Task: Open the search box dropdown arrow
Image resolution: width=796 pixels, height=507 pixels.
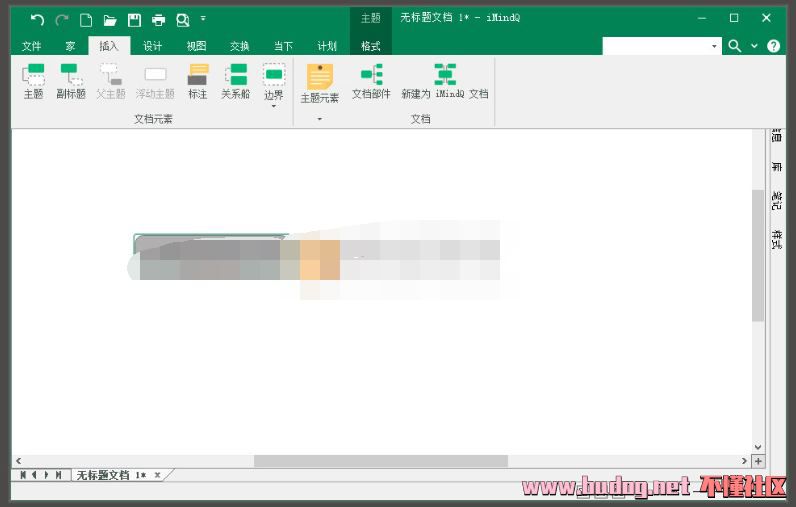Action: 714,46
